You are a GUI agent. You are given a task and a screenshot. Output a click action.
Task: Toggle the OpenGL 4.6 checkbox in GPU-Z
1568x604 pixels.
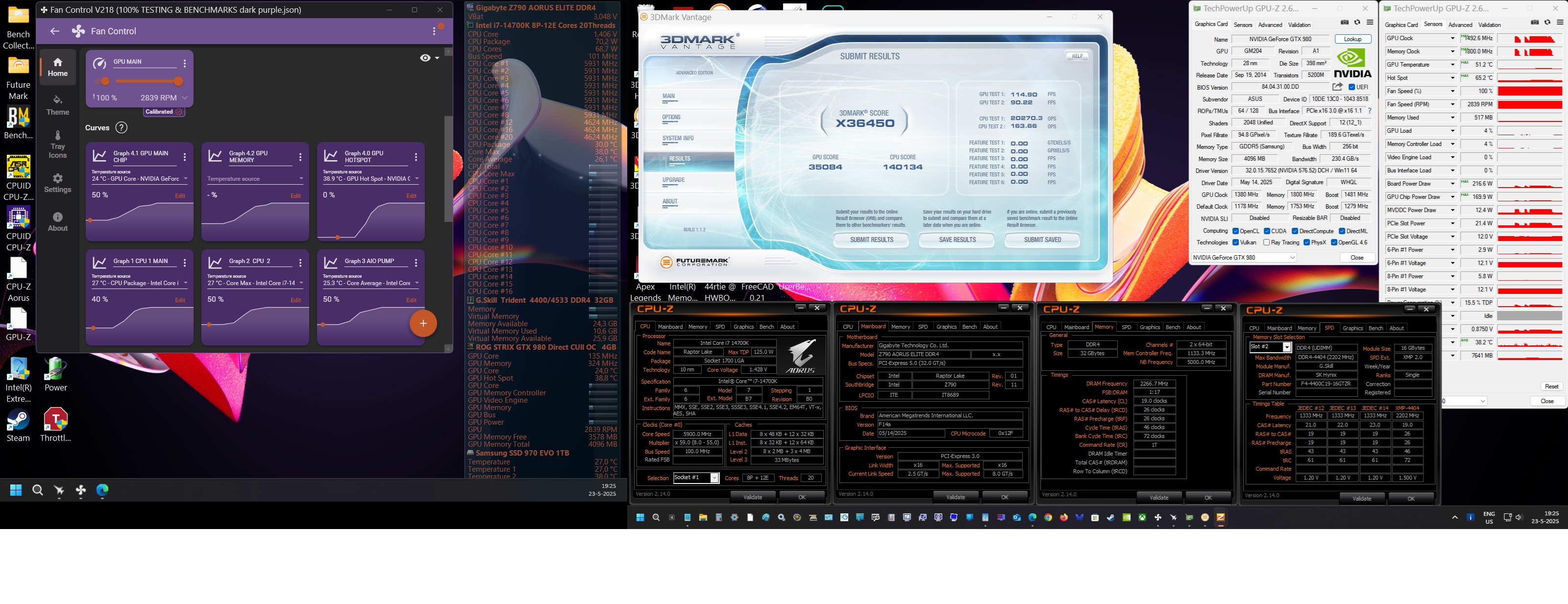pos(1334,242)
